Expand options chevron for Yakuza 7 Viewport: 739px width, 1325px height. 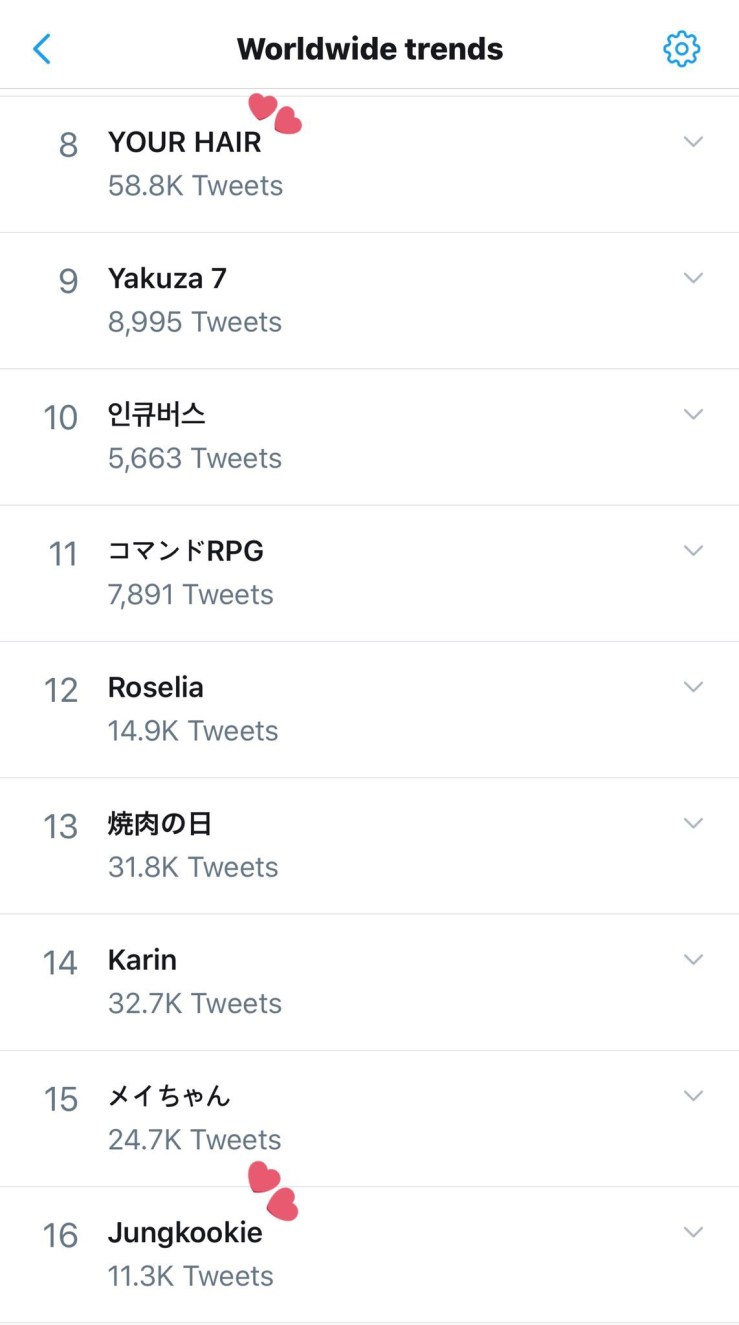pos(693,278)
